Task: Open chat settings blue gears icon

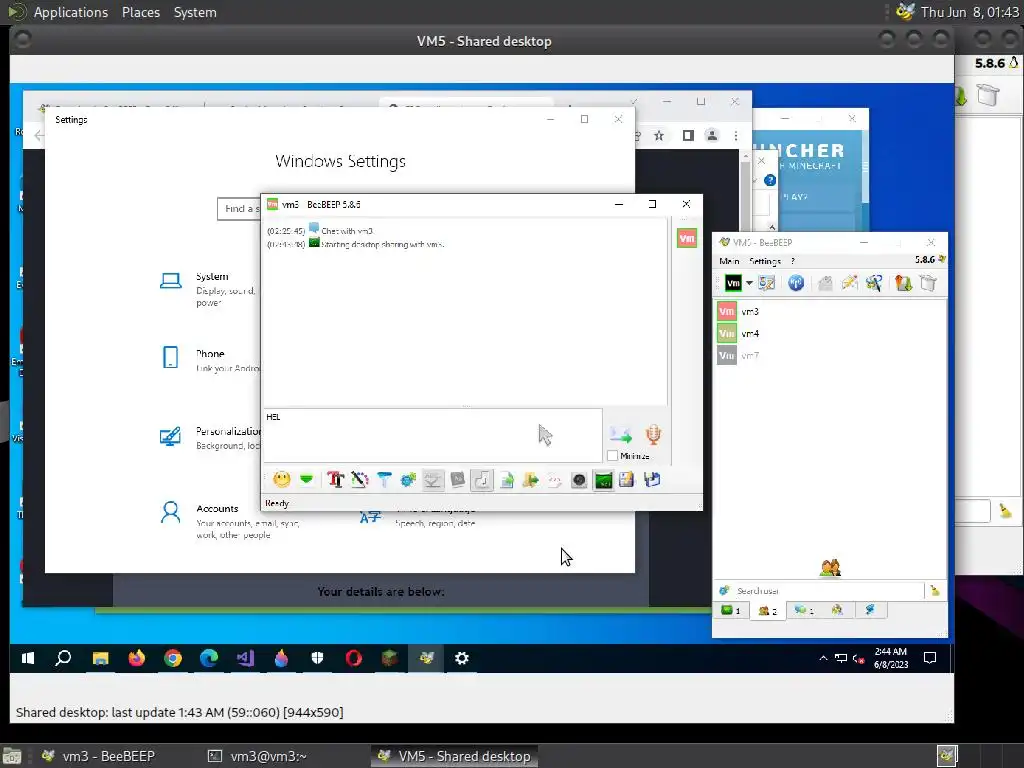Action: 408,480
